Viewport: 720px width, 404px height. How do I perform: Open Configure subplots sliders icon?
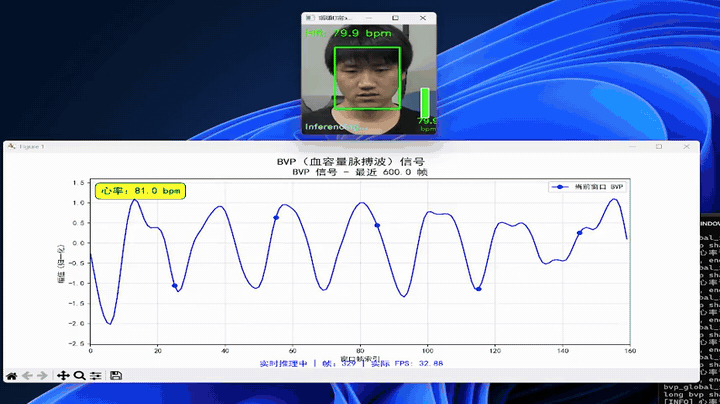click(96, 376)
